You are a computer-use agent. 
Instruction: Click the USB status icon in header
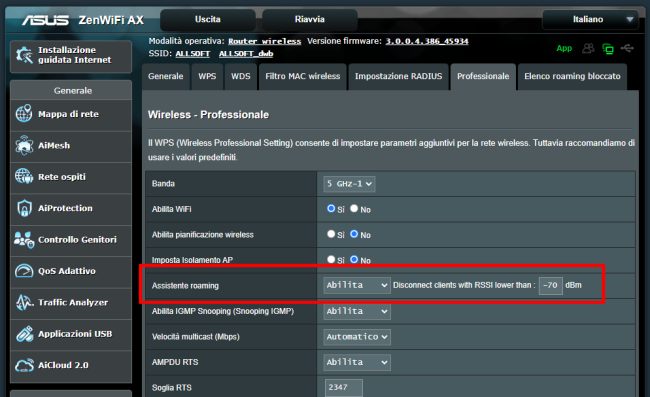pyautogui.click(x=627, y=49)
